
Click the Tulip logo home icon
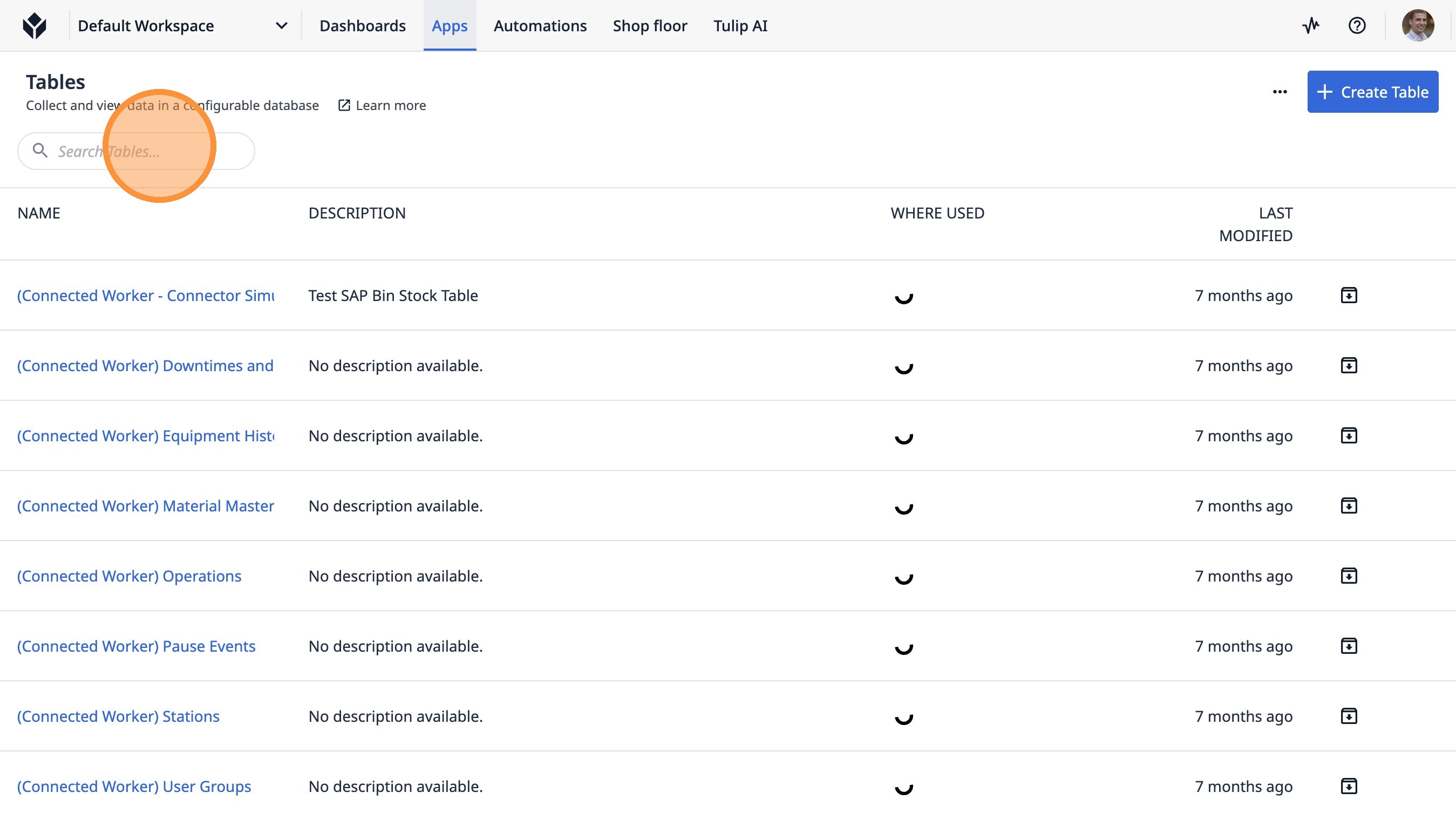[35, 25]
